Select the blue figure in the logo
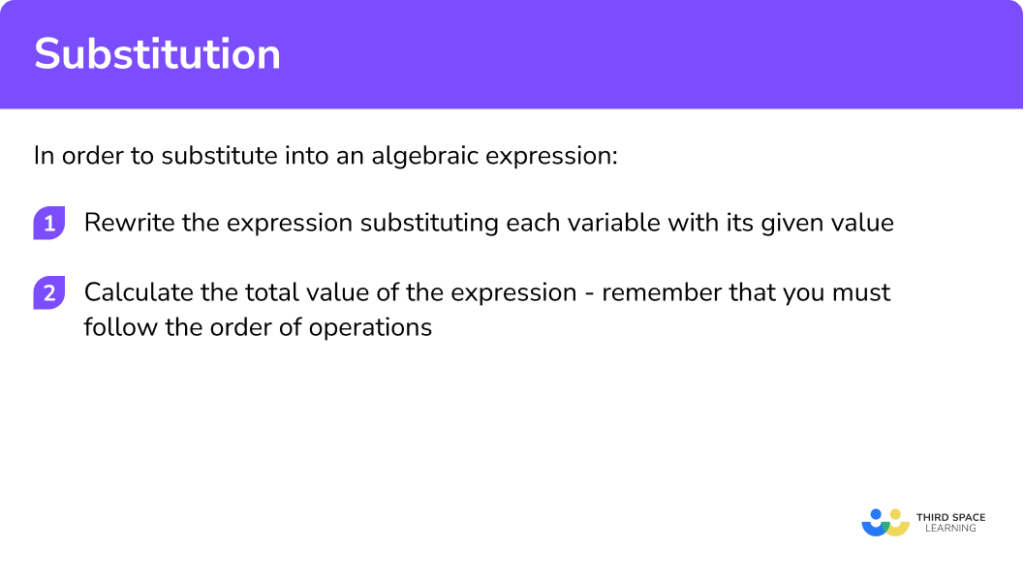This screenshot has height=580, width=1024. pos(874,522)
